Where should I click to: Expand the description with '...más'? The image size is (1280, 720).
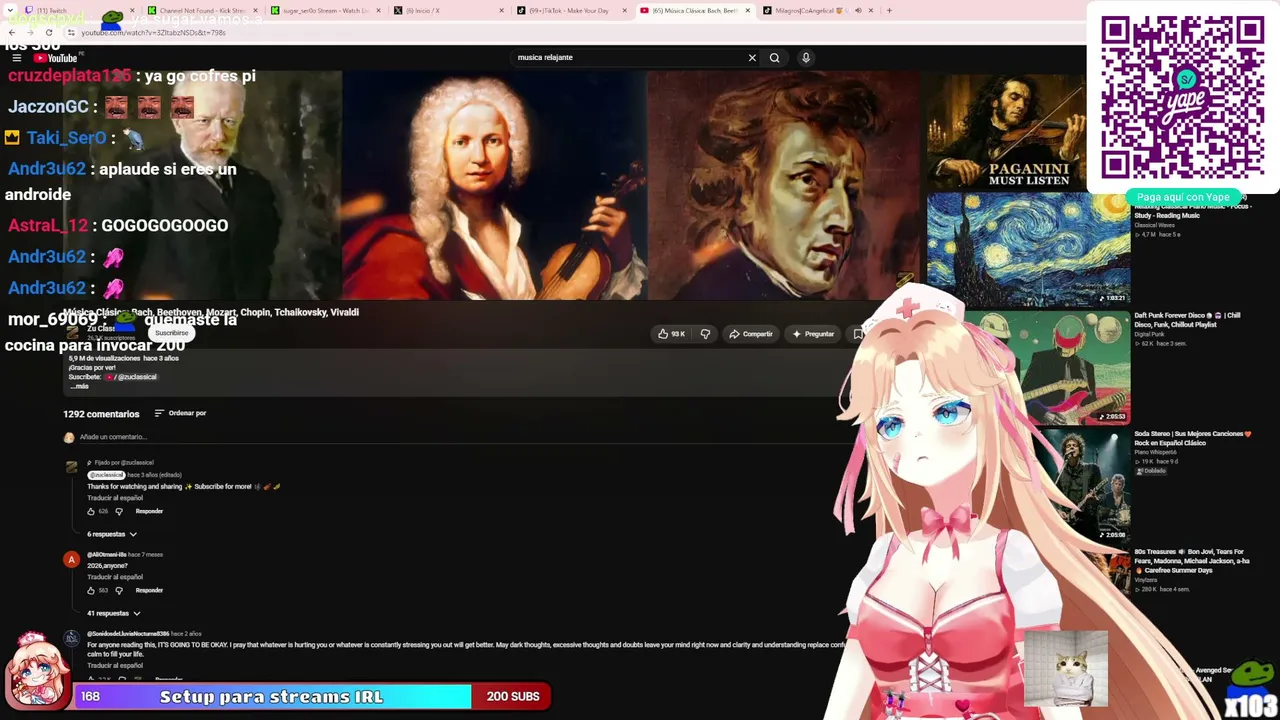(x=79, y=386)
